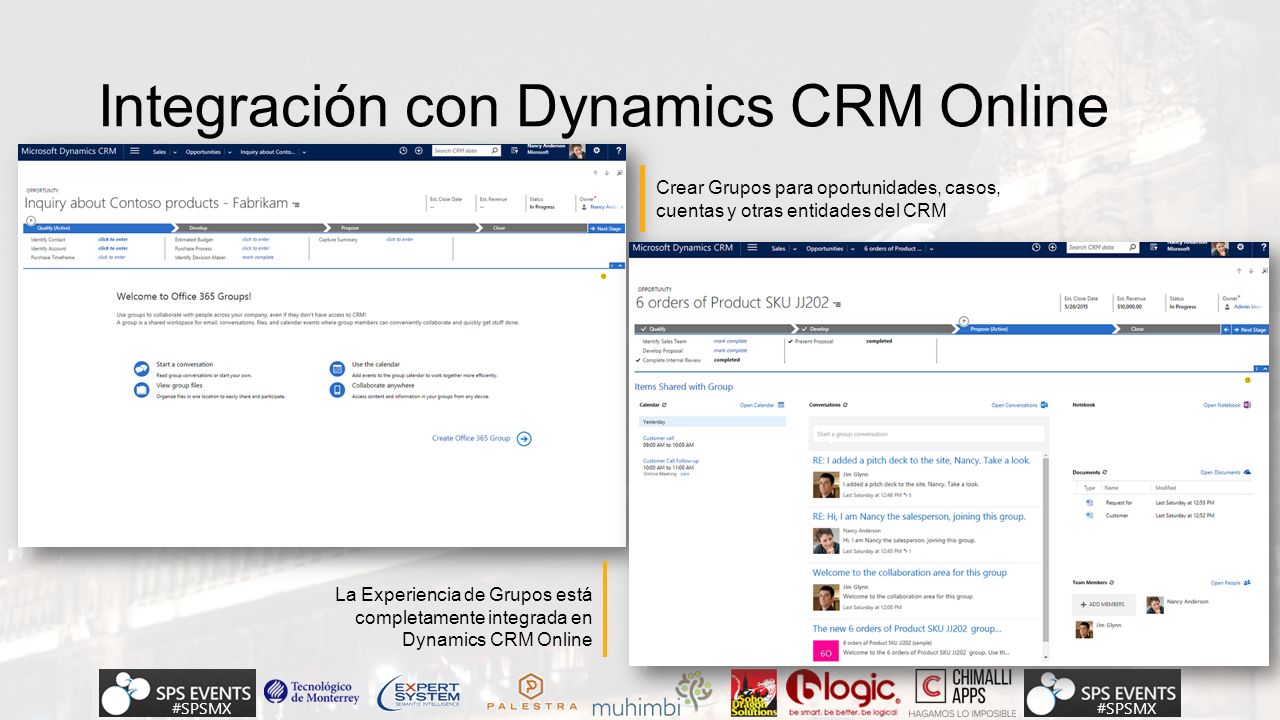Screen dimensions: 1280x720
Task: Open form selector next to JJ202 title
Action: [837, 304]
